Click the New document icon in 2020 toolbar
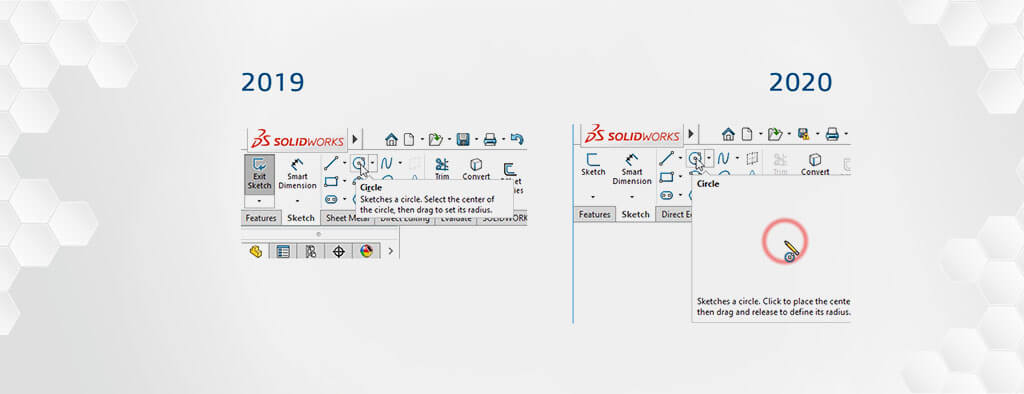This screenshot has width=1024, height=394. (x=746, y=135)
